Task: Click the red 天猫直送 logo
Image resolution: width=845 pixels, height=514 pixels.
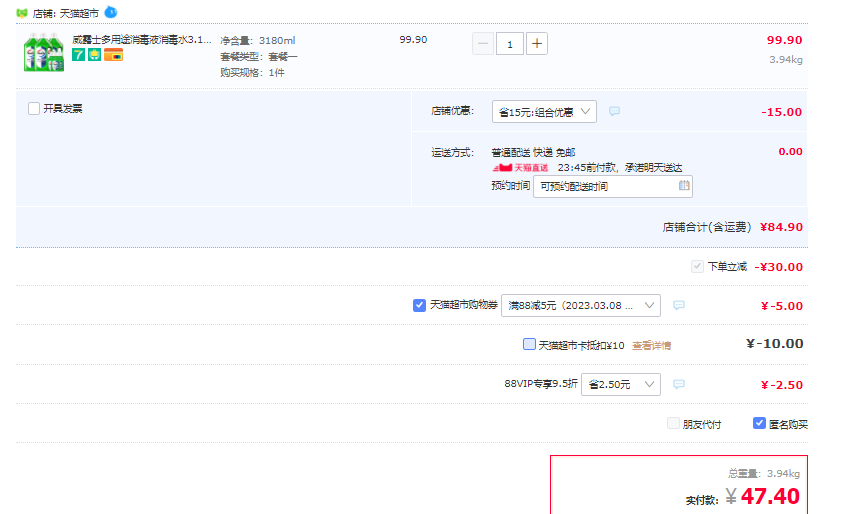Action: (520, 168)
